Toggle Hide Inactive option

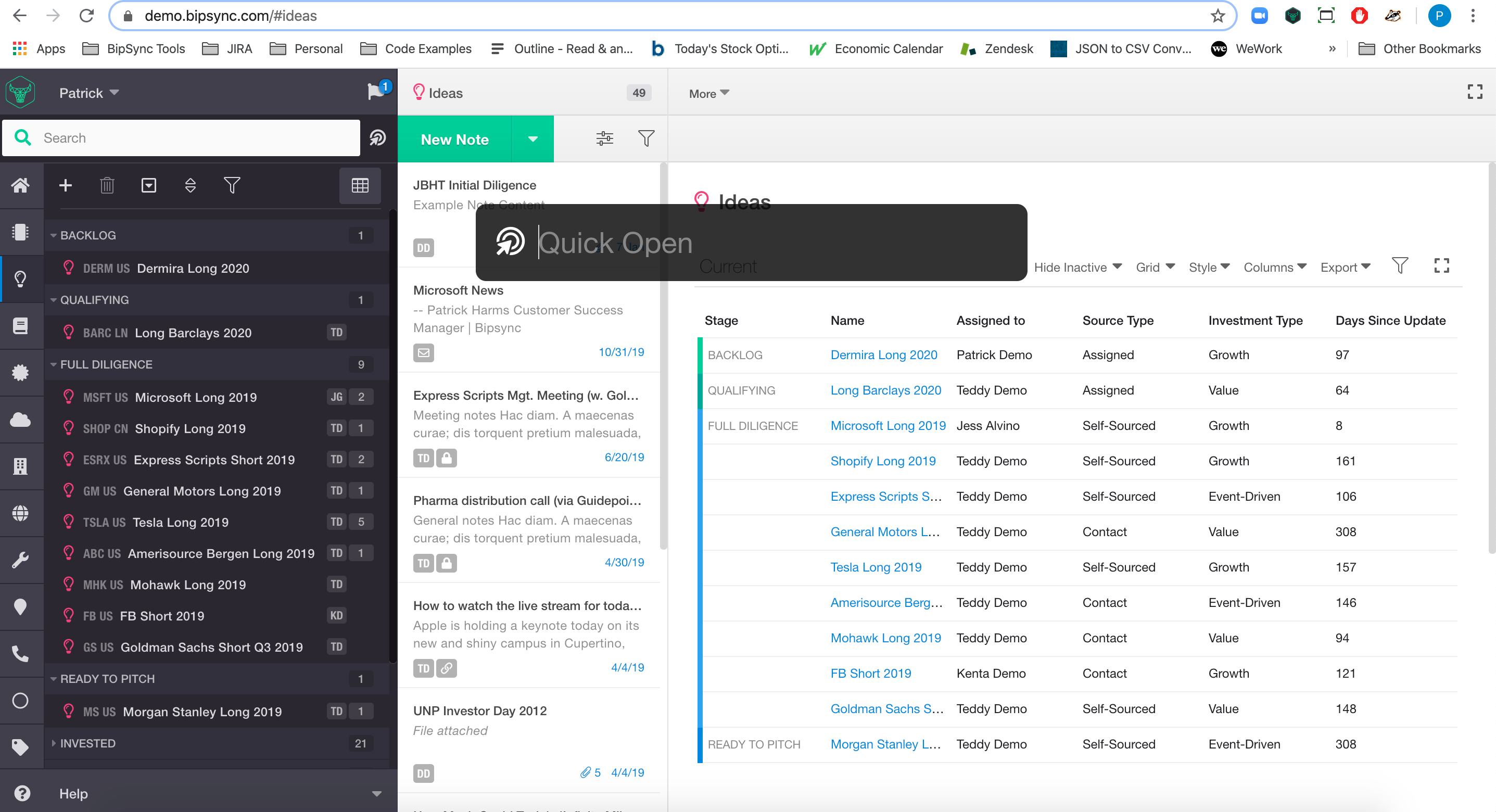click(x=1076, y=267)
